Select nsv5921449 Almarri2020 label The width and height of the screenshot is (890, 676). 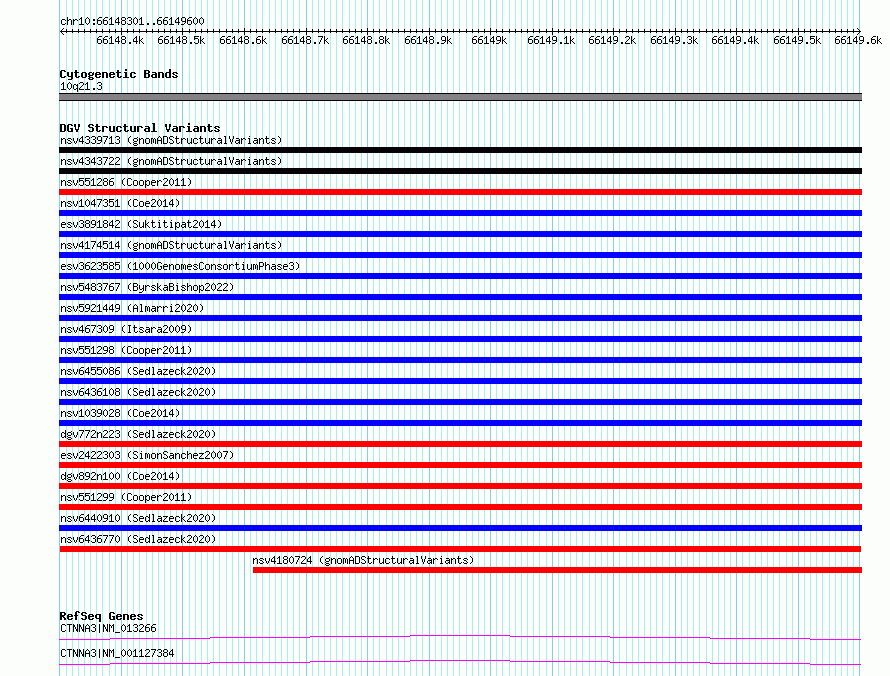[x=132, y=308]
